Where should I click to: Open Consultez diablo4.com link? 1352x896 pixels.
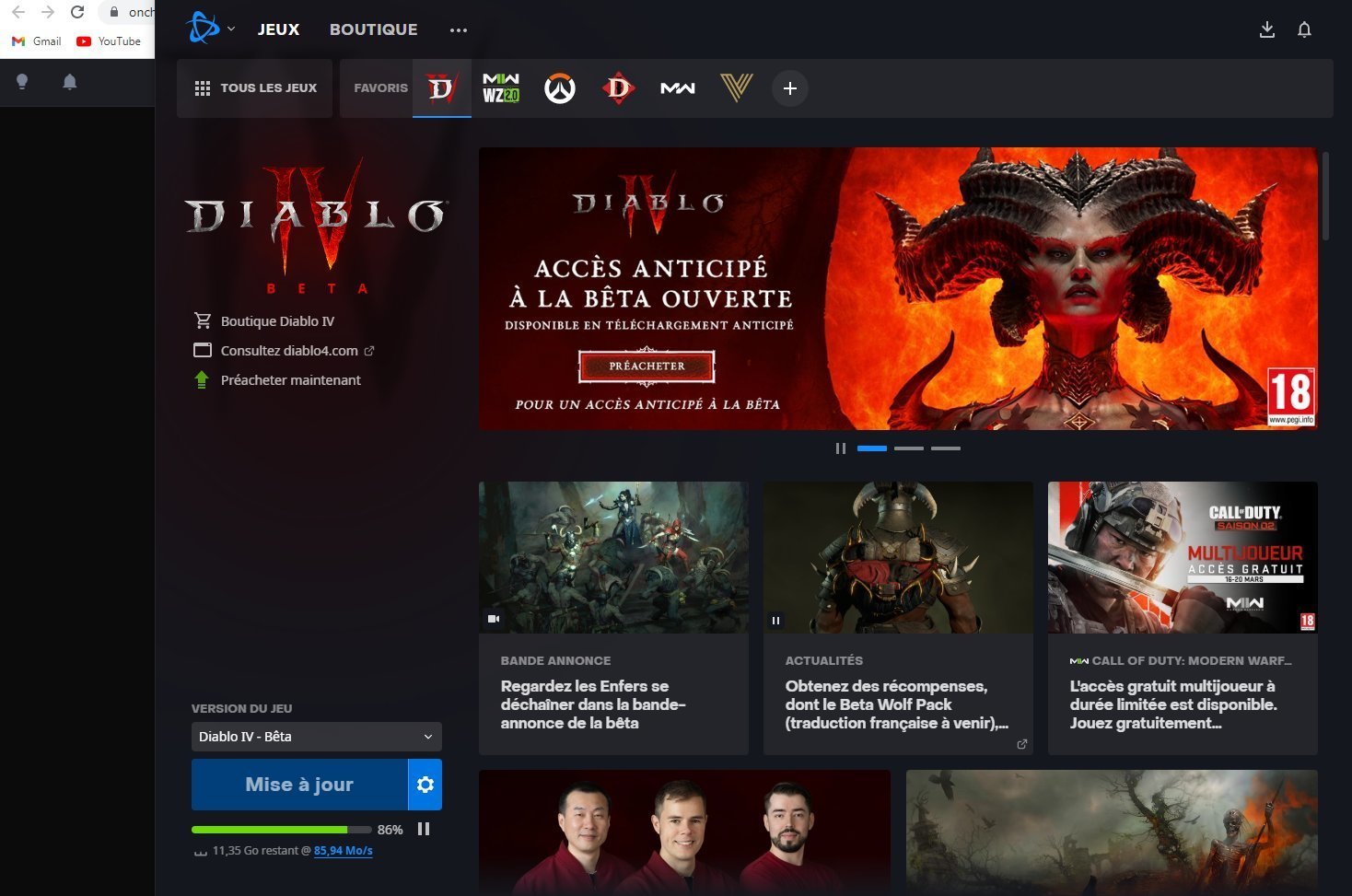(x=289, y=351)
